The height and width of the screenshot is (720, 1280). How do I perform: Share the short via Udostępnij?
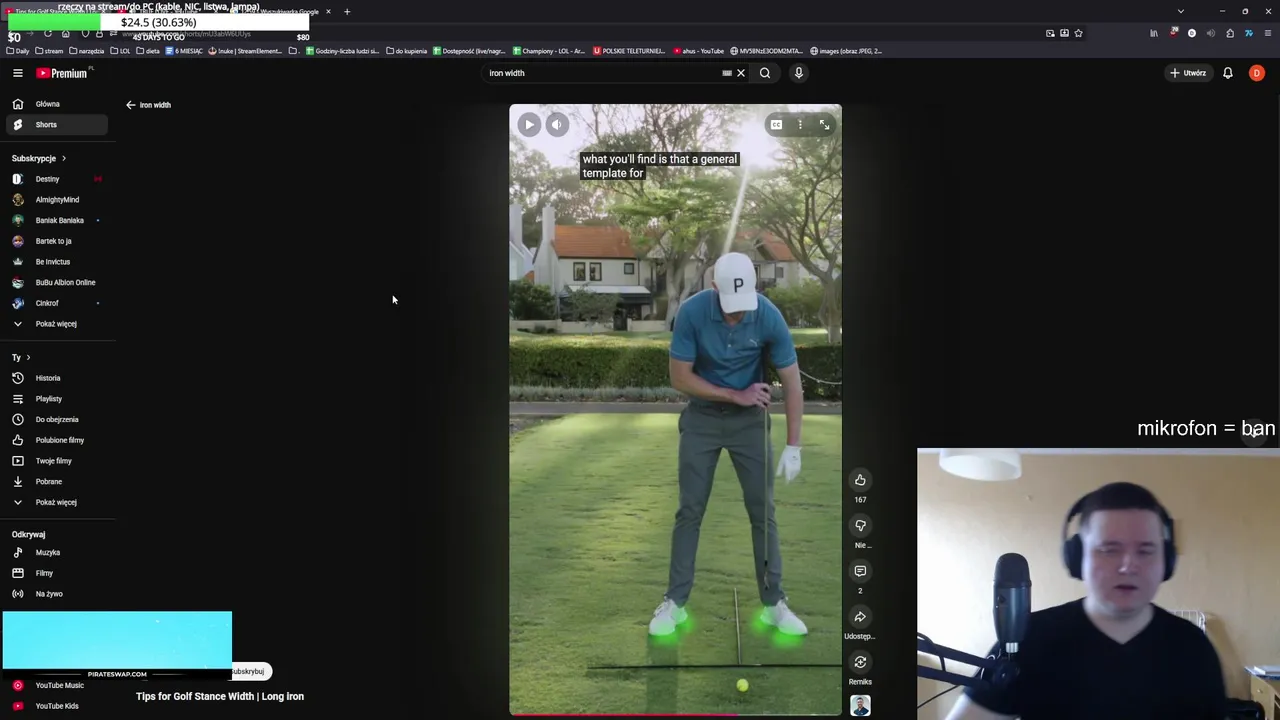(x=860, y=617)
